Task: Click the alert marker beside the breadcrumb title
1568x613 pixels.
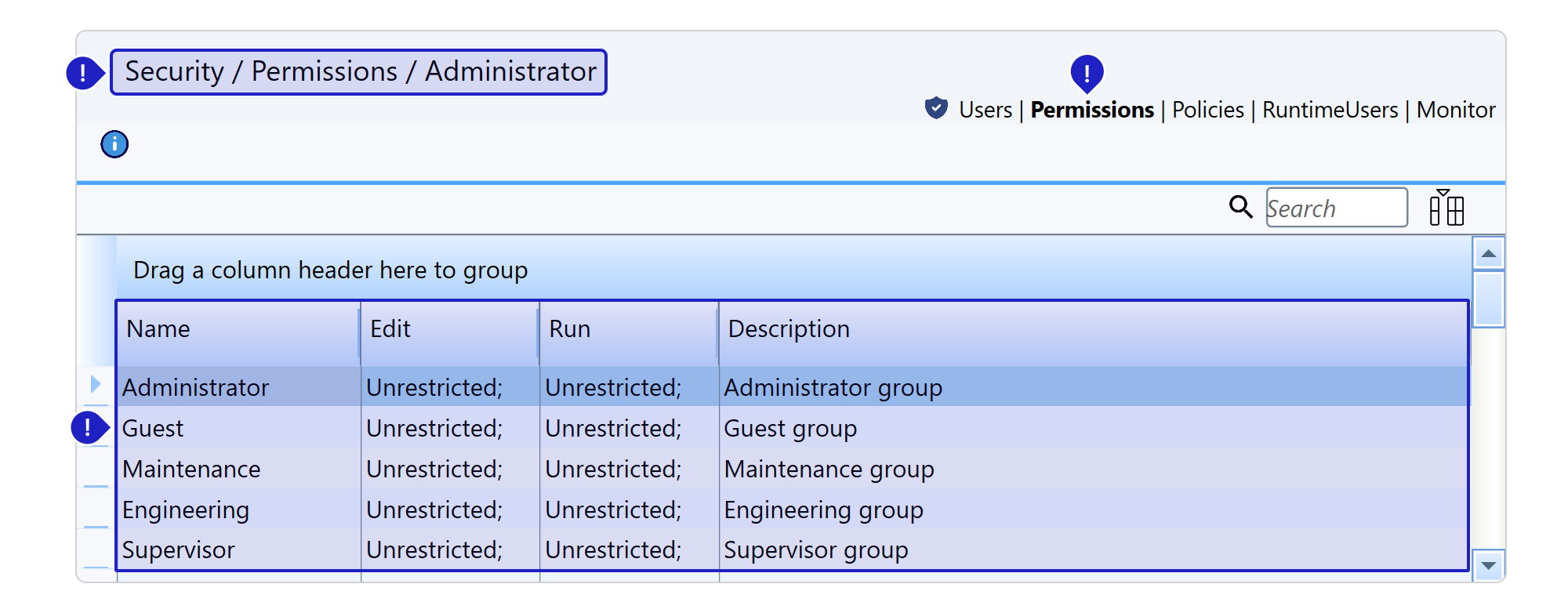Action: click(x=83, y=74)
